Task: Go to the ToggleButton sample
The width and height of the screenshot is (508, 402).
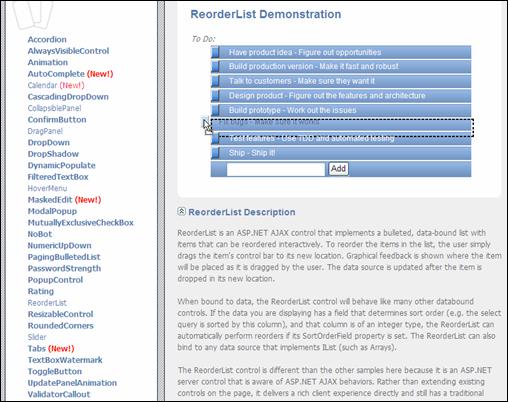Action: click(55, 372)
